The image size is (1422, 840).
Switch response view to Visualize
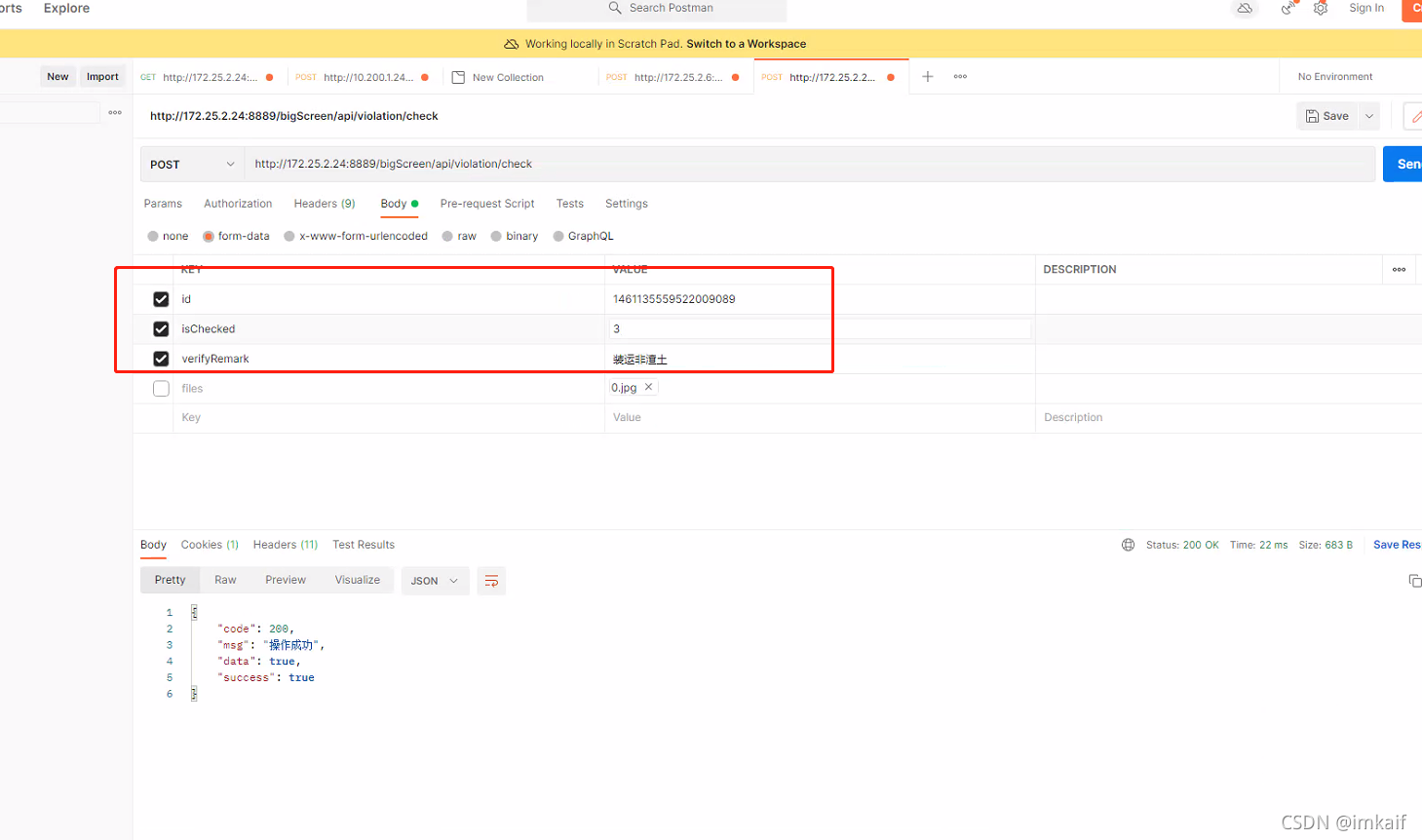tap(358, 580)
